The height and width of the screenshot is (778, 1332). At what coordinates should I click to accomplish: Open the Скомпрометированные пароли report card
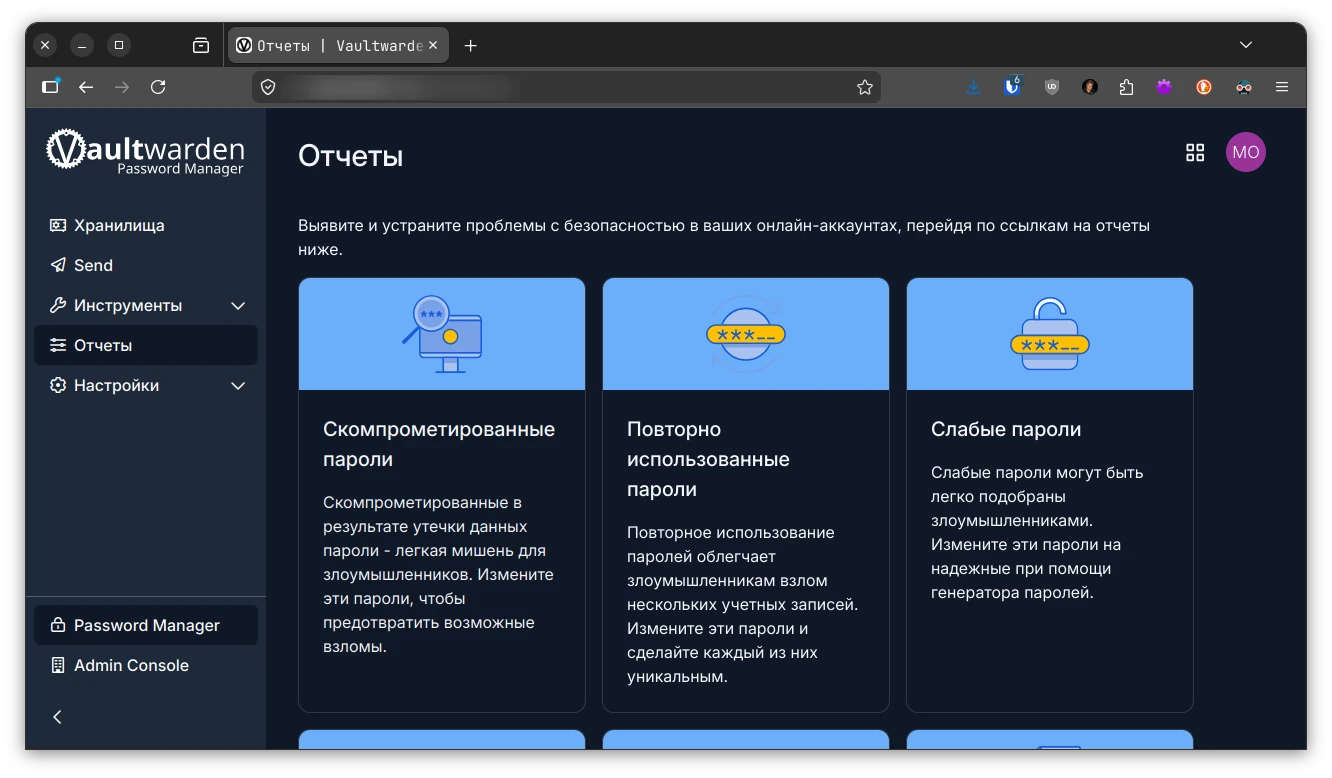[441, 494]
